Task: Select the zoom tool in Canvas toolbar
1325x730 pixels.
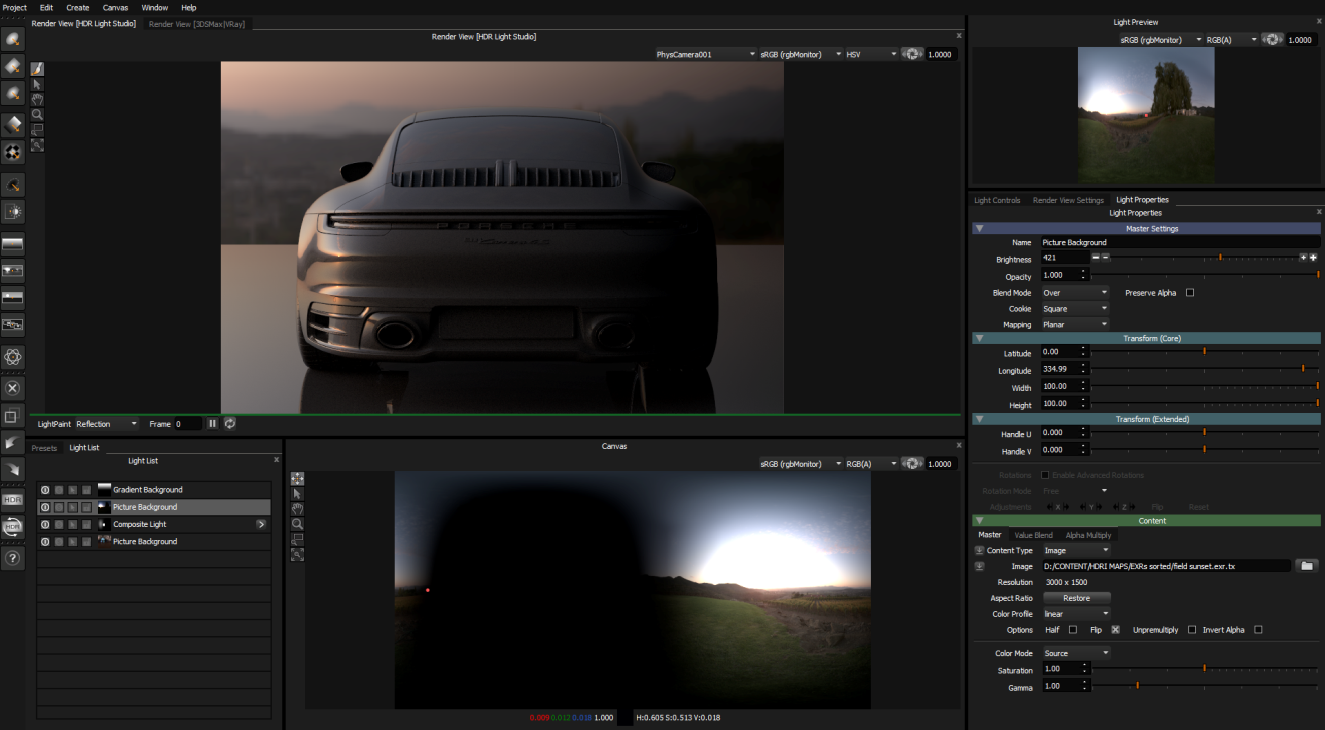Action: pyautogui.click(x=297, y=524)
